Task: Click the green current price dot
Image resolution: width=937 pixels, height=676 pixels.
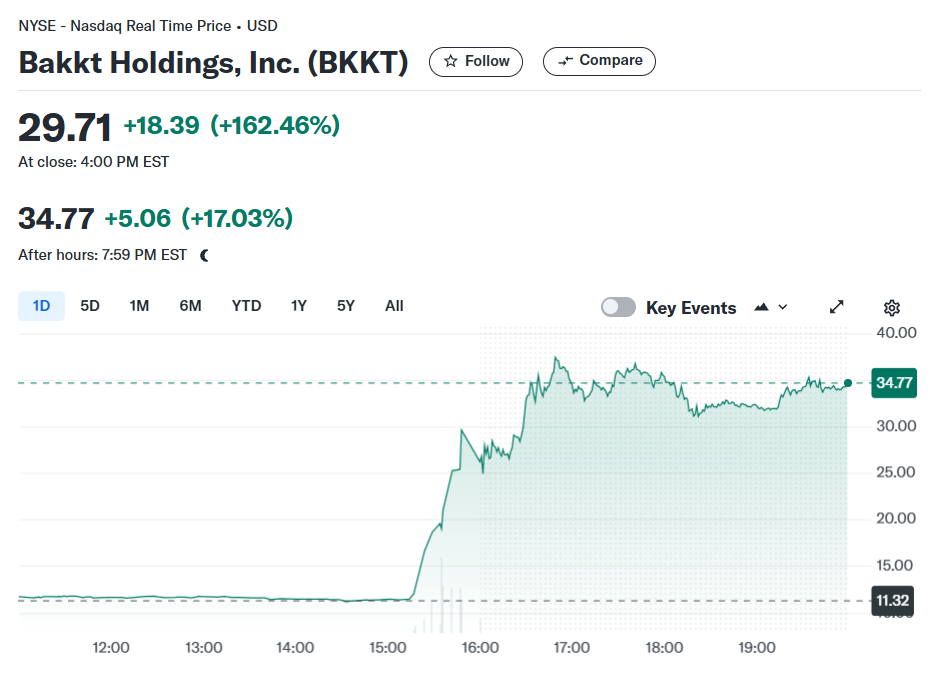Action: 847,383
